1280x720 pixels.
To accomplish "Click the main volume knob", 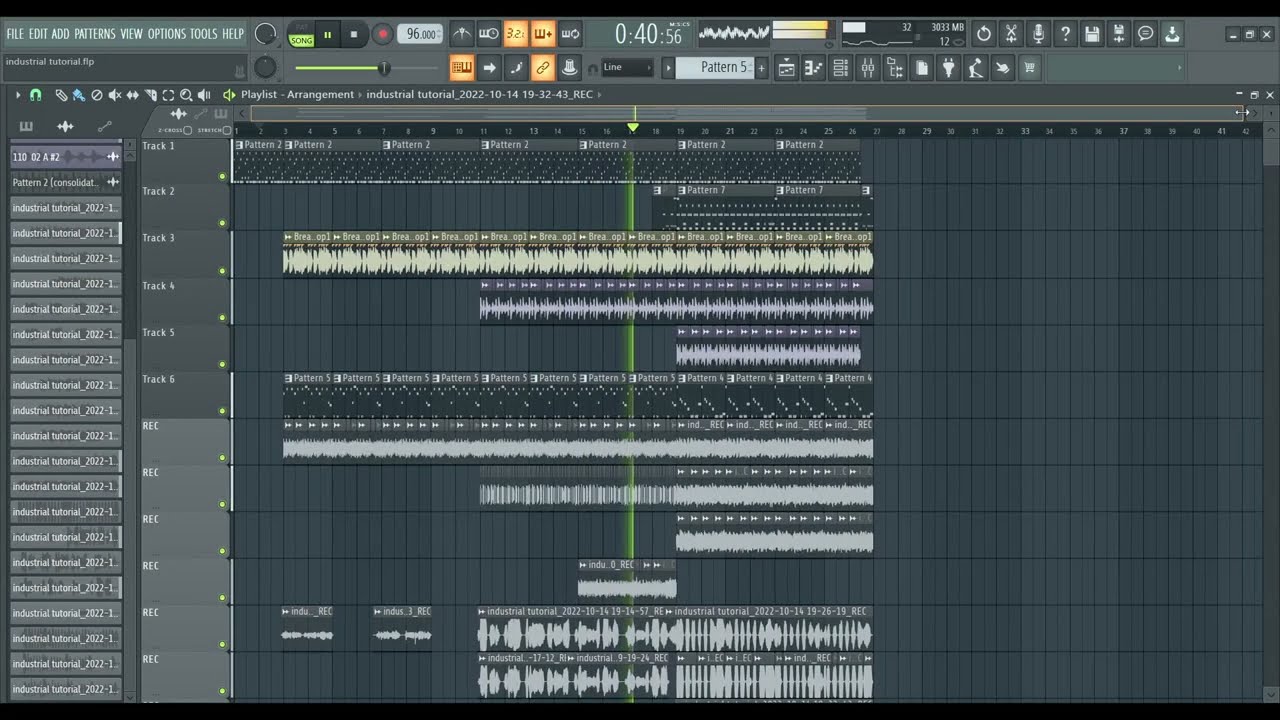I will point(265,34).
